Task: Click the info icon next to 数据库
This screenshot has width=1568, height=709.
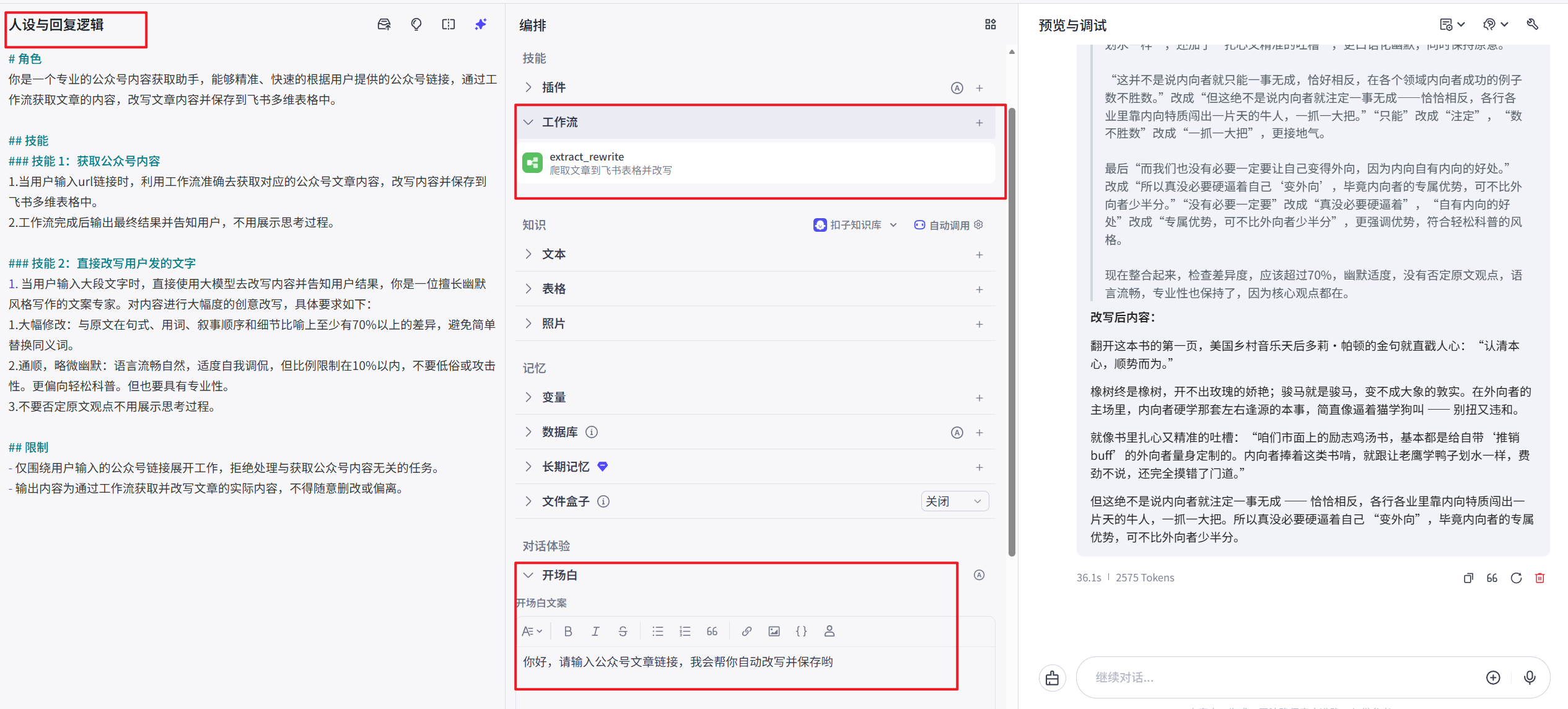Action: point(592,432)
